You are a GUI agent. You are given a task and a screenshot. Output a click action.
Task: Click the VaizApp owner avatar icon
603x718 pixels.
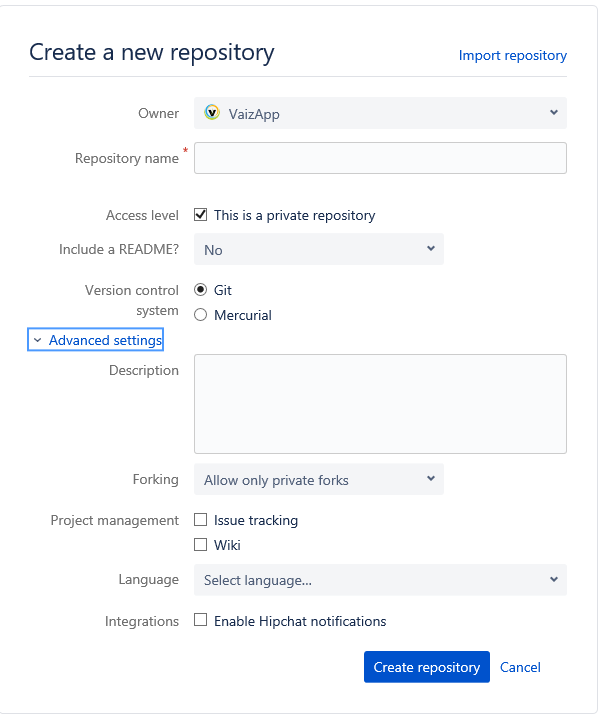(x=212, y=113)
